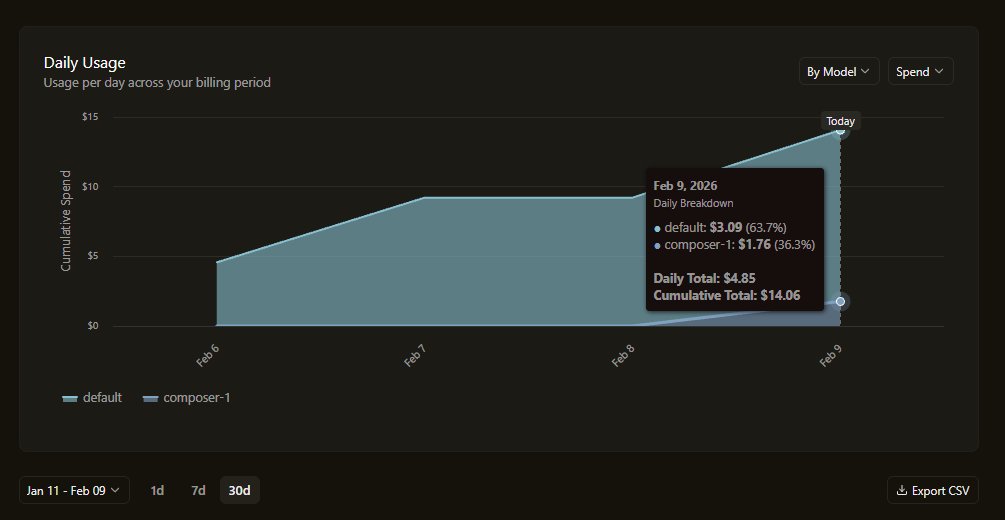Open the Spend dropdown

920,71
